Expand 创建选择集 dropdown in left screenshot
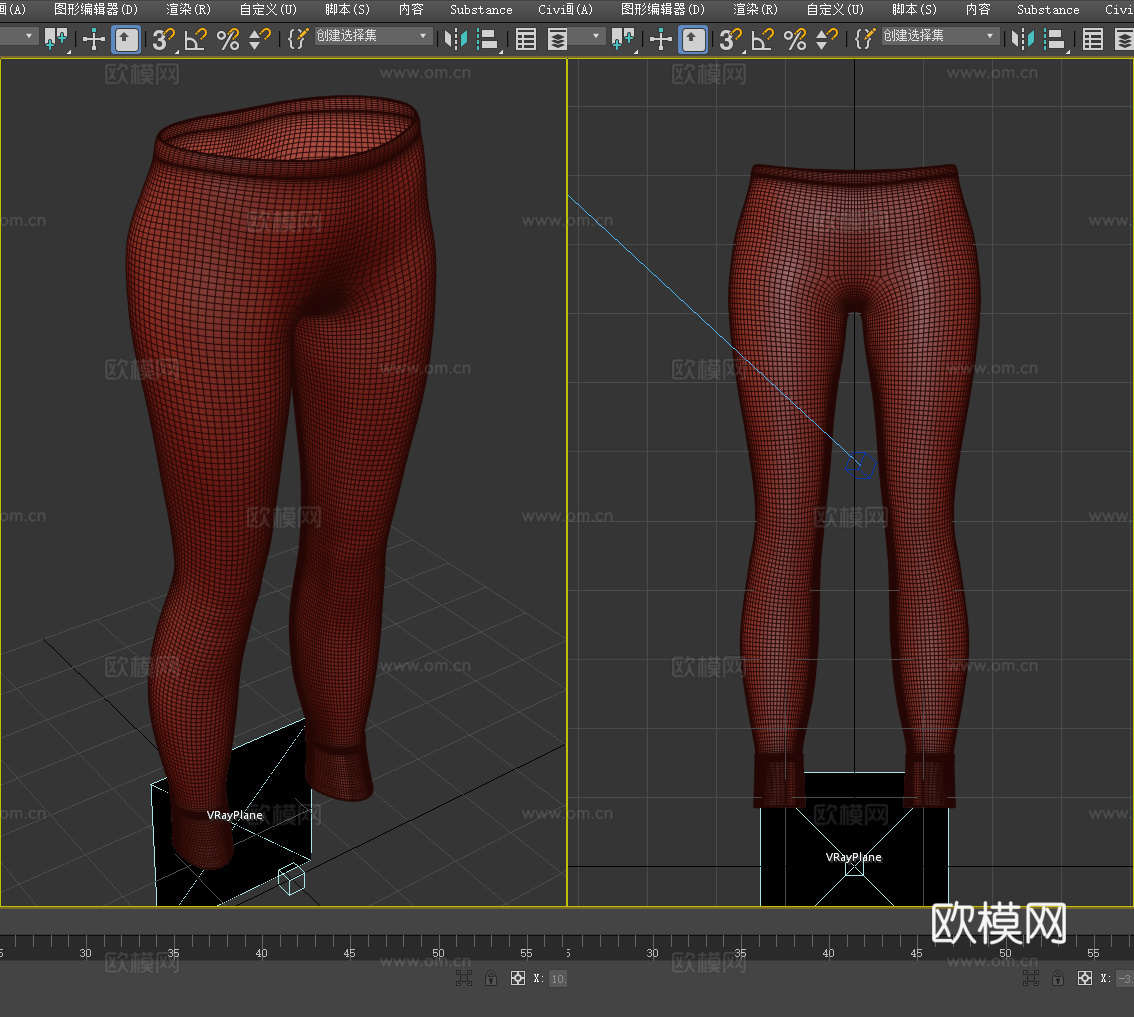The width and height of the screenshot is (1134, 1017). pos(422,35)
